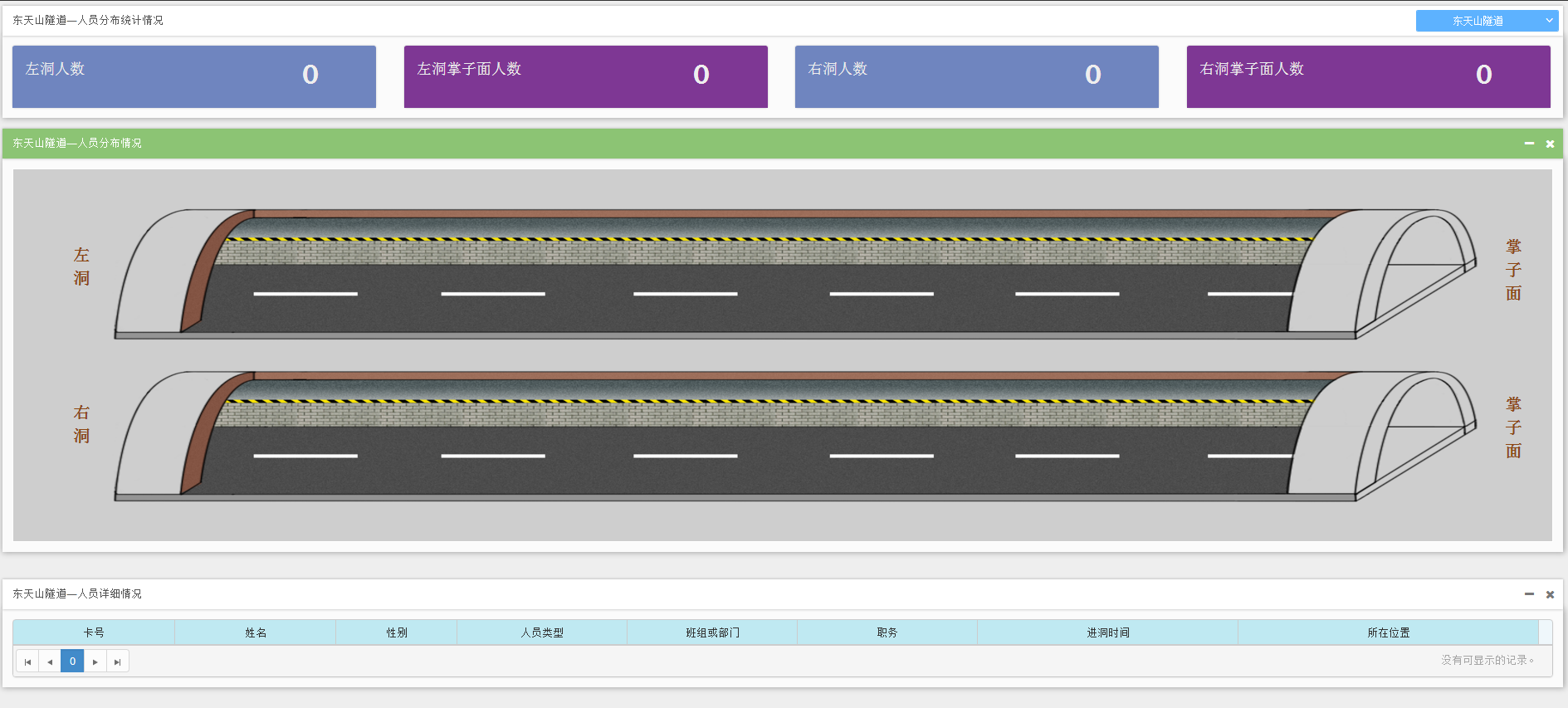1568x708 pixels.
Task: Click the 左洞人数 statistics card
Action: click(194, 76)
